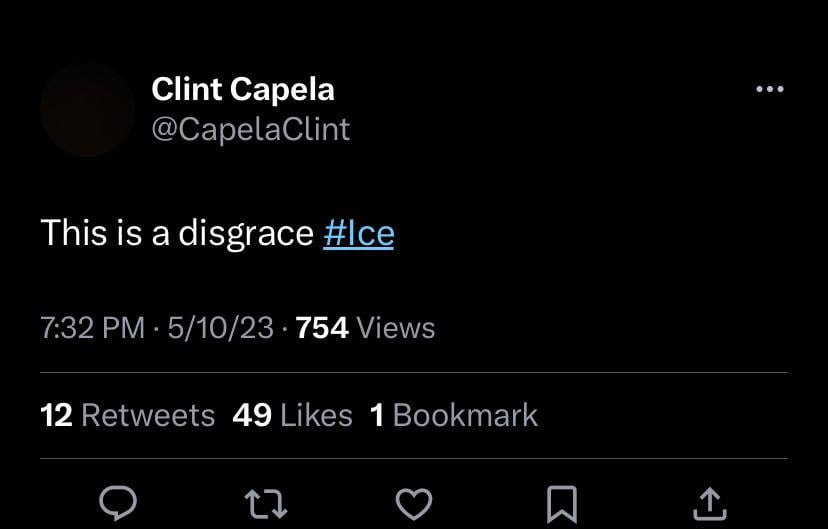This screenshot has height=529, width=828.
Task: Visit the @CapelaClint handle
Action: [251, 129]
